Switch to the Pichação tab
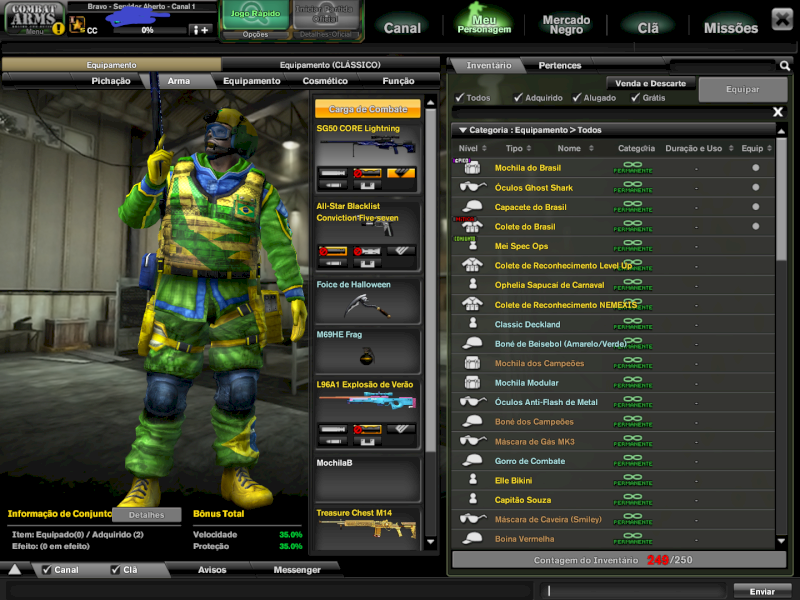Screen dimensions: 800x600 tap(111, 81)
